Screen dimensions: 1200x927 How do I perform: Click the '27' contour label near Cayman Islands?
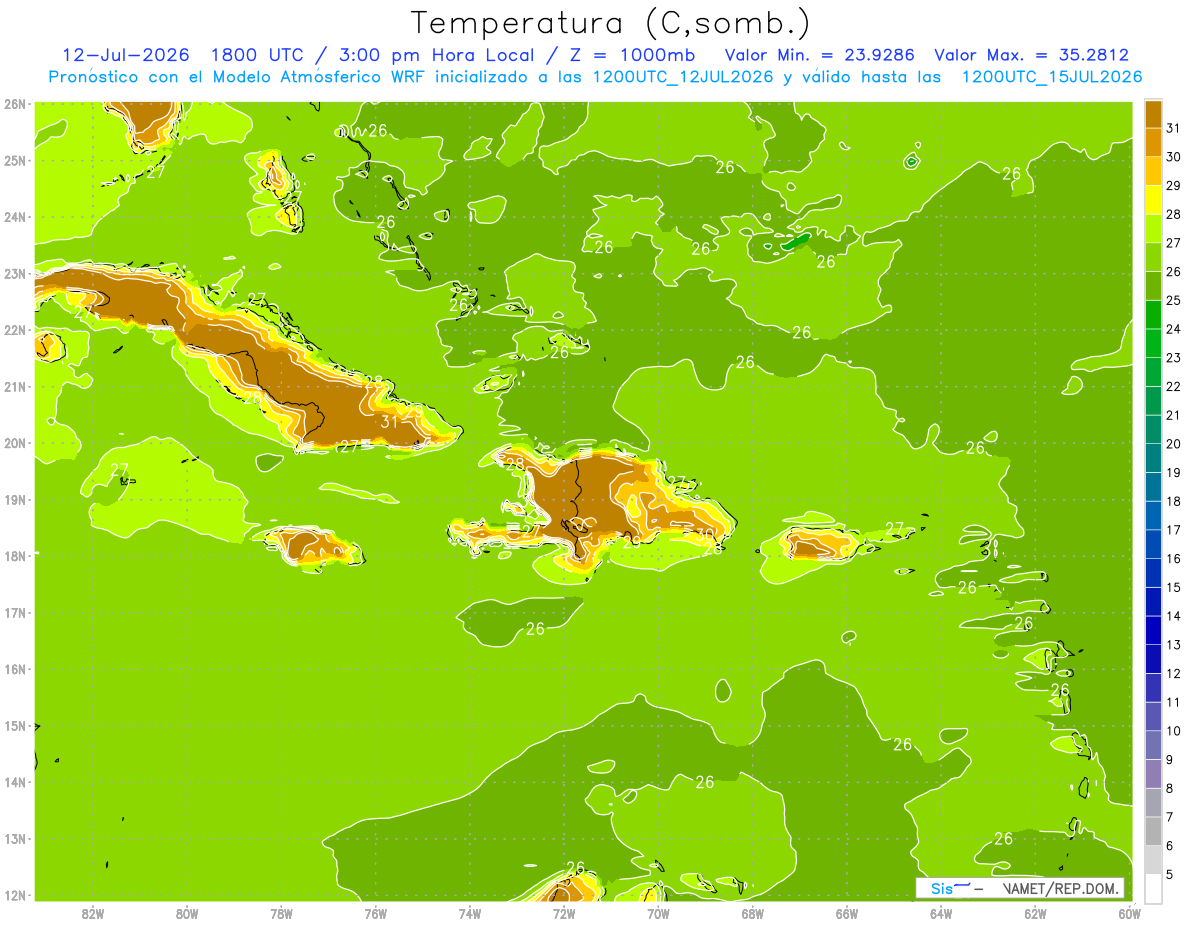(x=120, y=469)
